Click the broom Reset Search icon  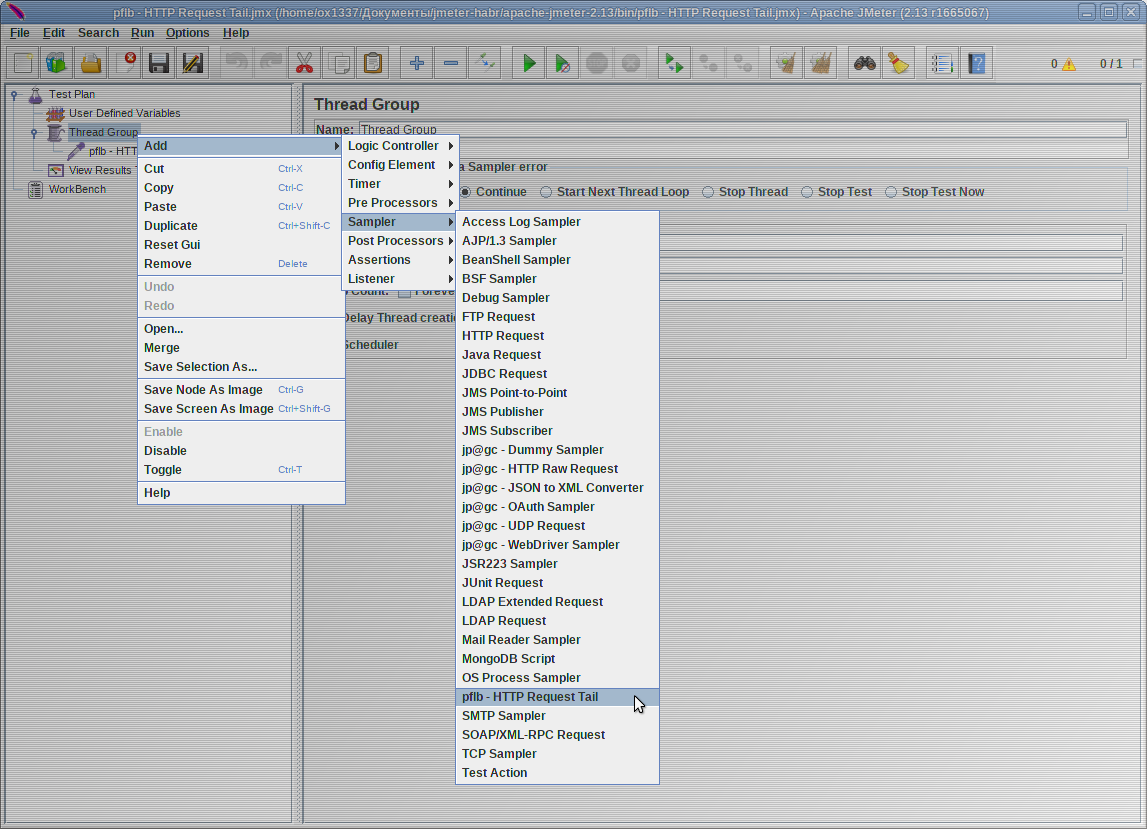899,64
